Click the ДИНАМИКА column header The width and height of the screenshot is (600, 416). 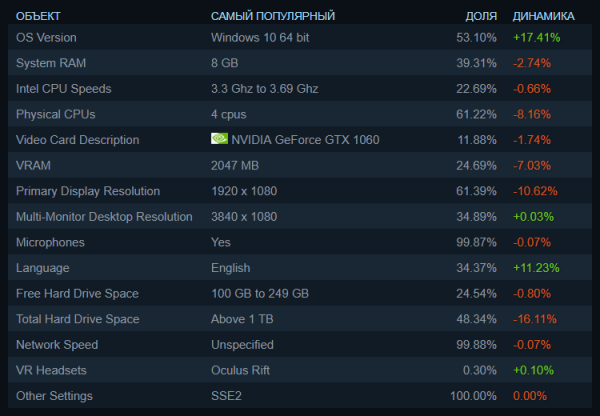click(x=543, y=16)
